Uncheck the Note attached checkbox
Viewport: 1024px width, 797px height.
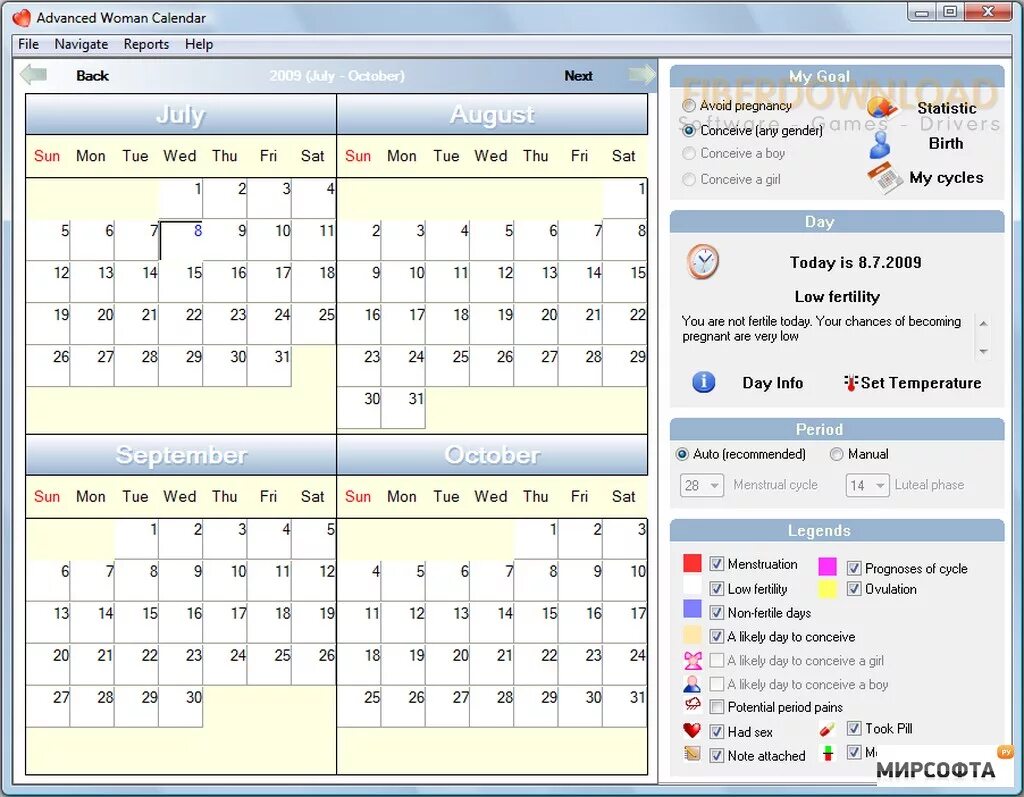[x=716, y=755]
